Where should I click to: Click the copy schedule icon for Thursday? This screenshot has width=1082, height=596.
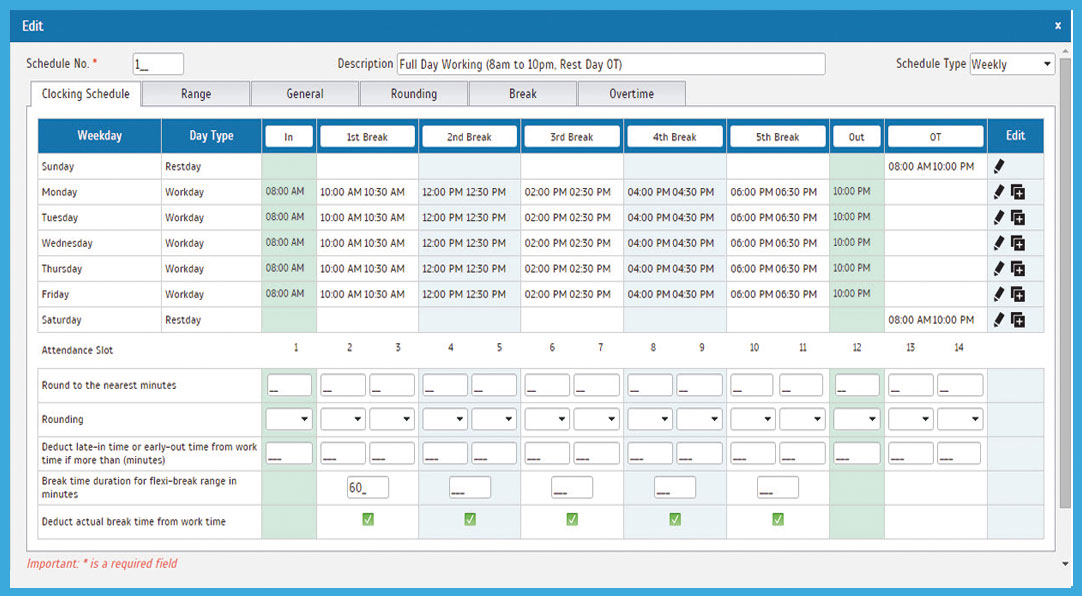(x=1018, y=268)
